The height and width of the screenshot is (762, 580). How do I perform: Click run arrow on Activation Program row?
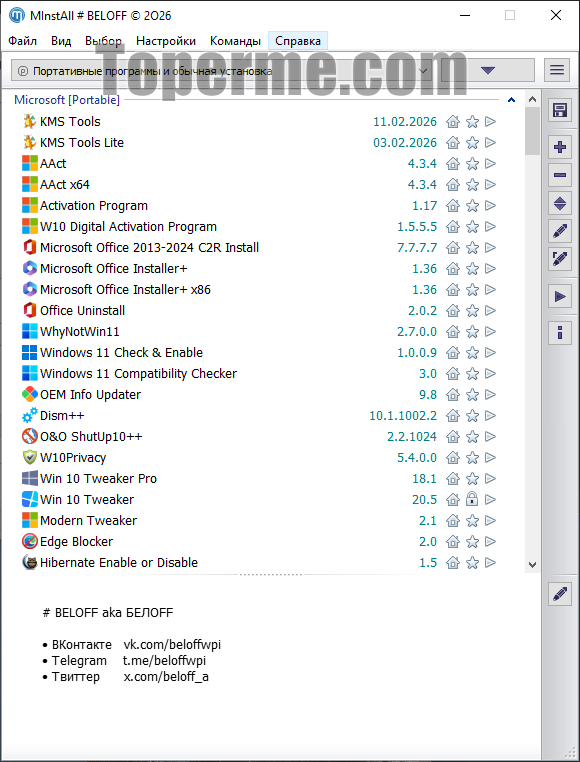491,206
